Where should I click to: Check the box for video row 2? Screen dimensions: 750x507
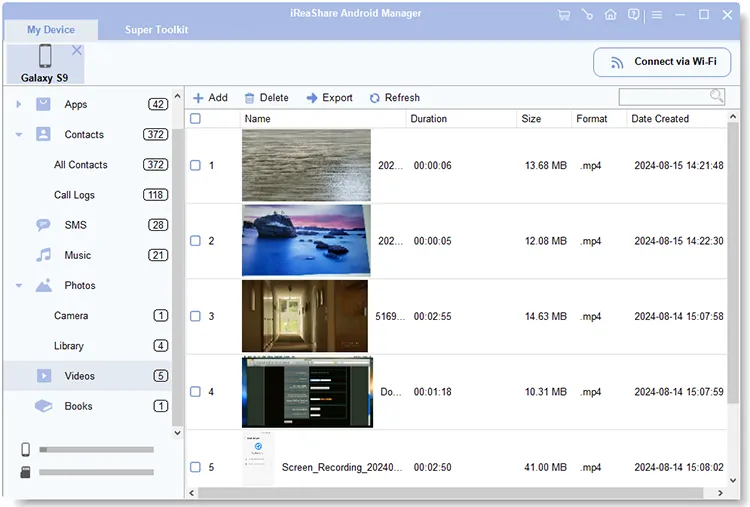[x=195, y=241]
